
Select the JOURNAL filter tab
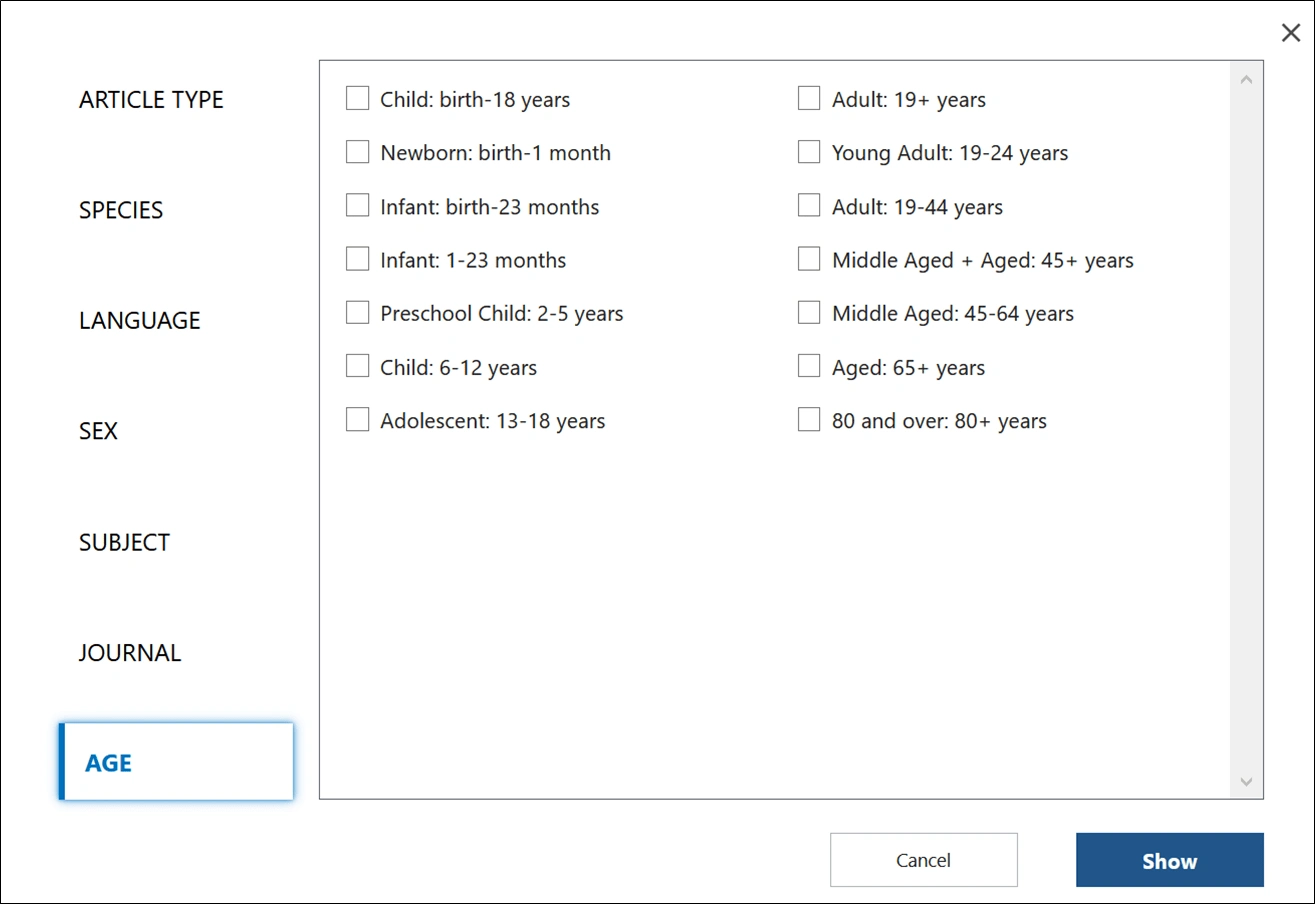pos(130,653)
